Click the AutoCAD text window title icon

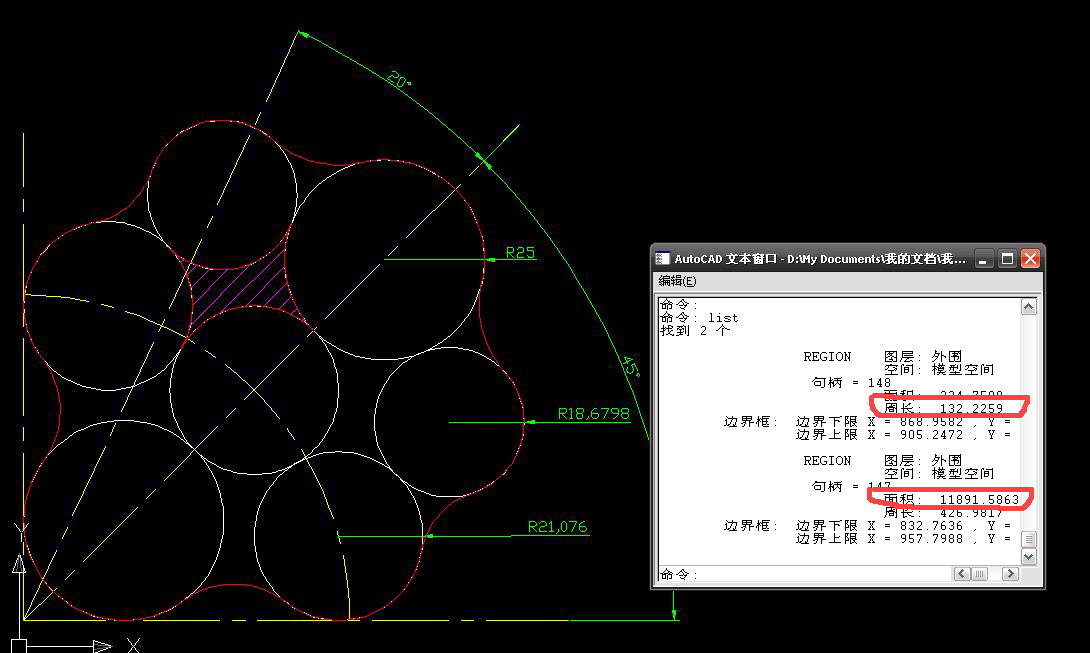pos(662,259)
